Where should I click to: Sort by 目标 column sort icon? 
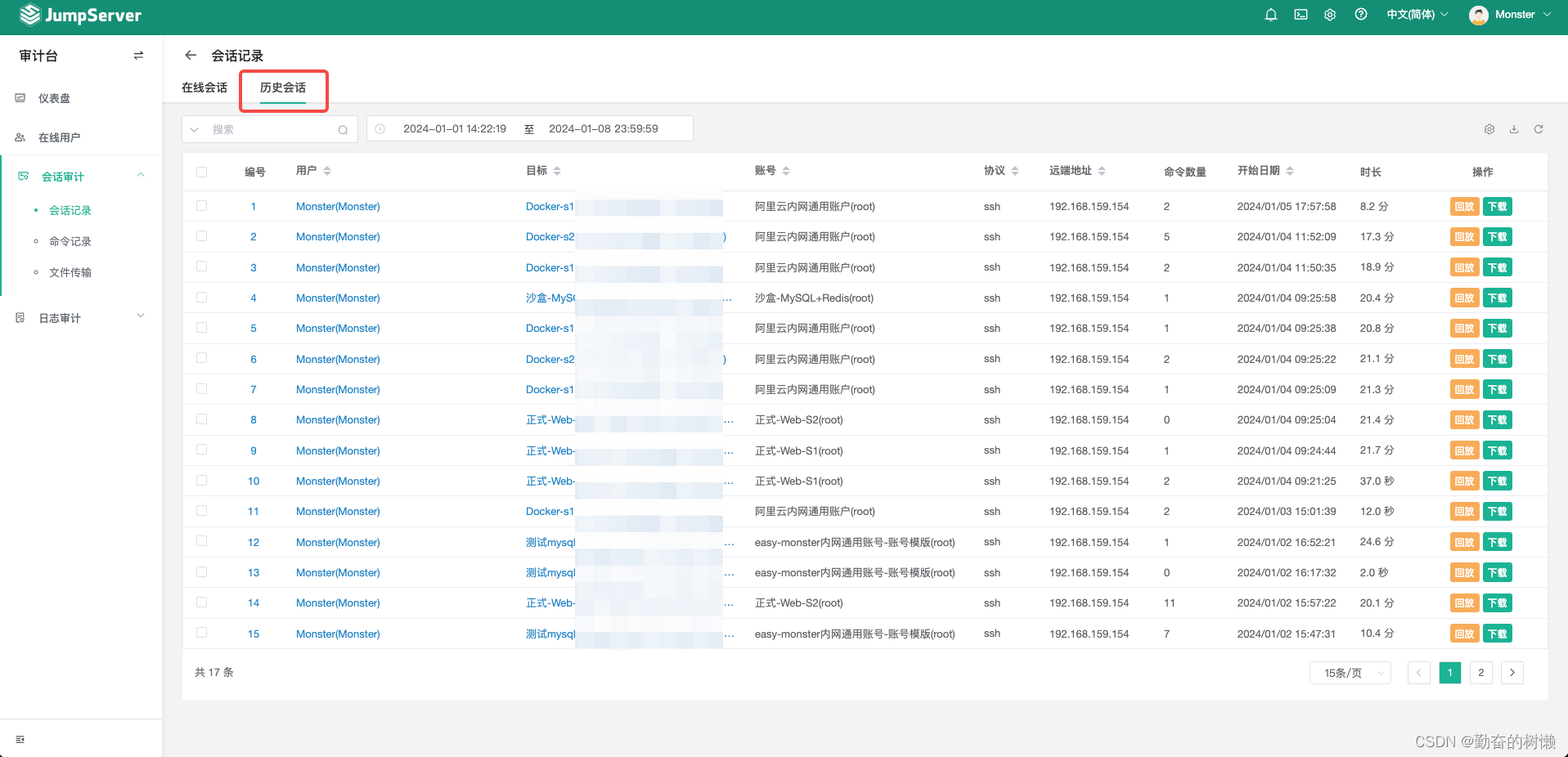[557, 171]
